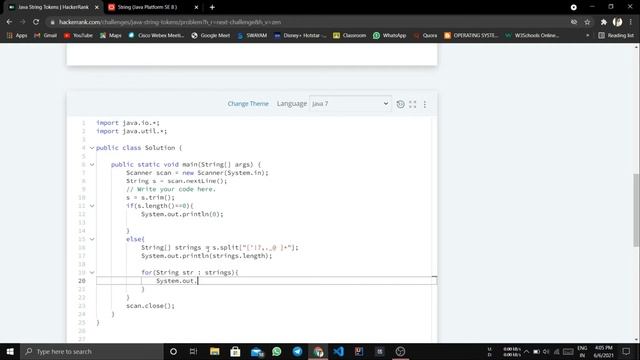Viewport: 640px width, 360px height.
Task: Open WhatsApp bookmark
Action: point(389,36)
